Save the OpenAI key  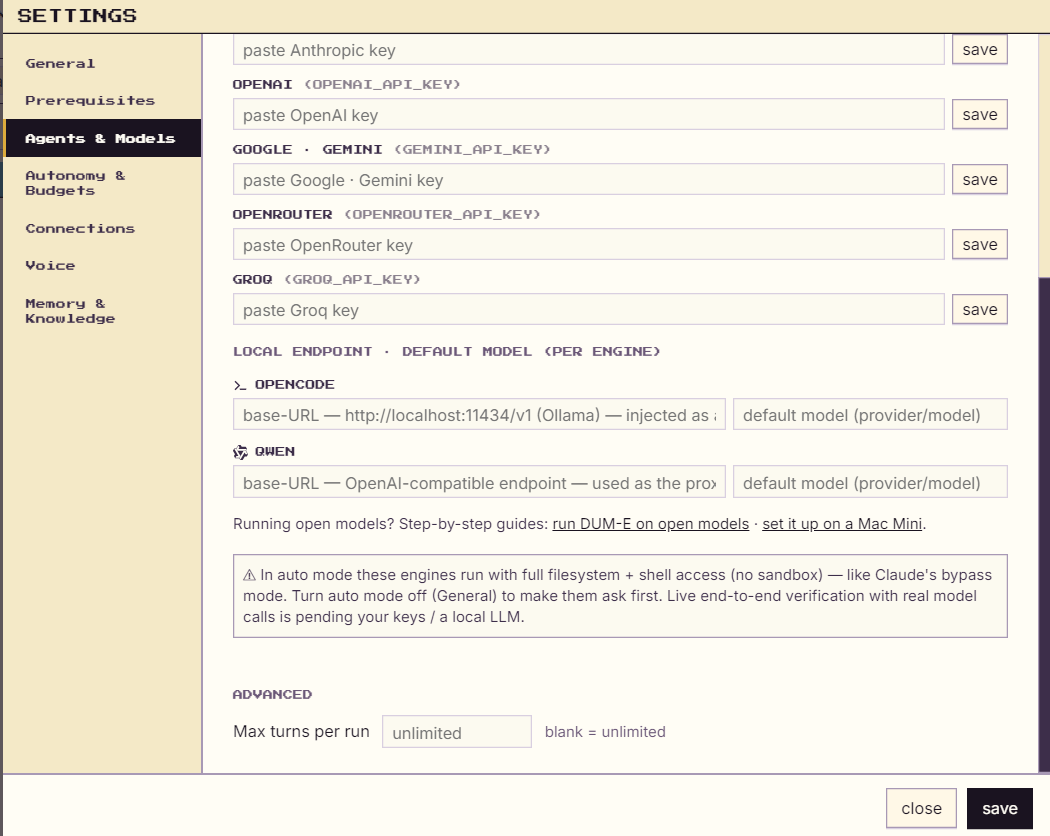[980, 115]
